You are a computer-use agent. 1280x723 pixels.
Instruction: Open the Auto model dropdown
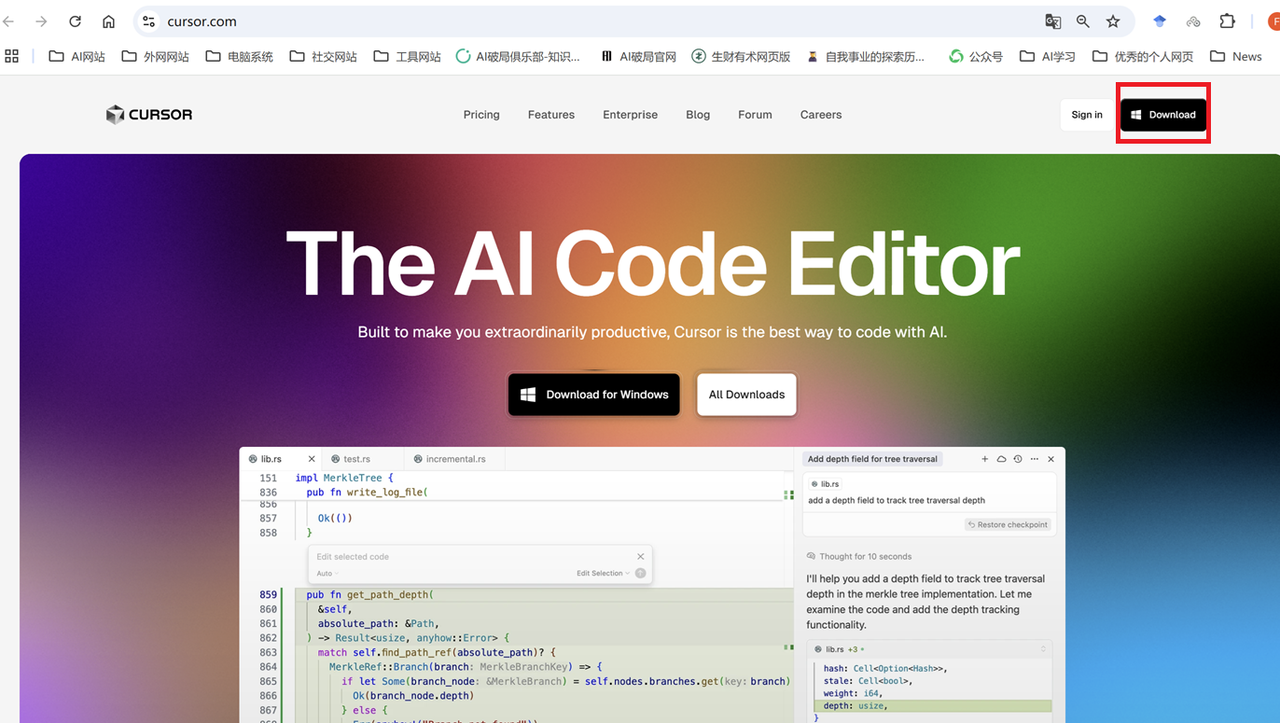click(328, 573)
